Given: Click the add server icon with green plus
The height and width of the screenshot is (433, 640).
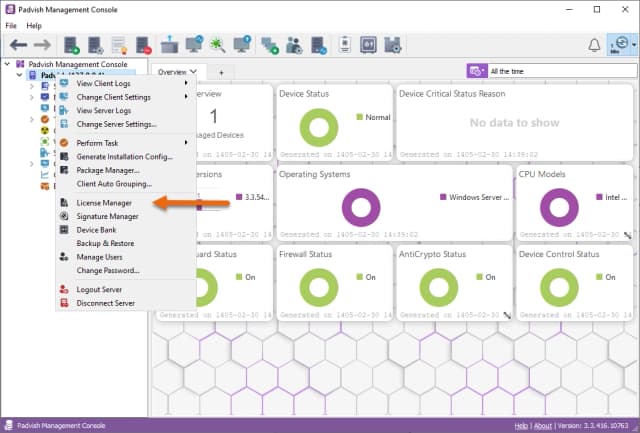Looking at the screenshot, I should [72, 45].
